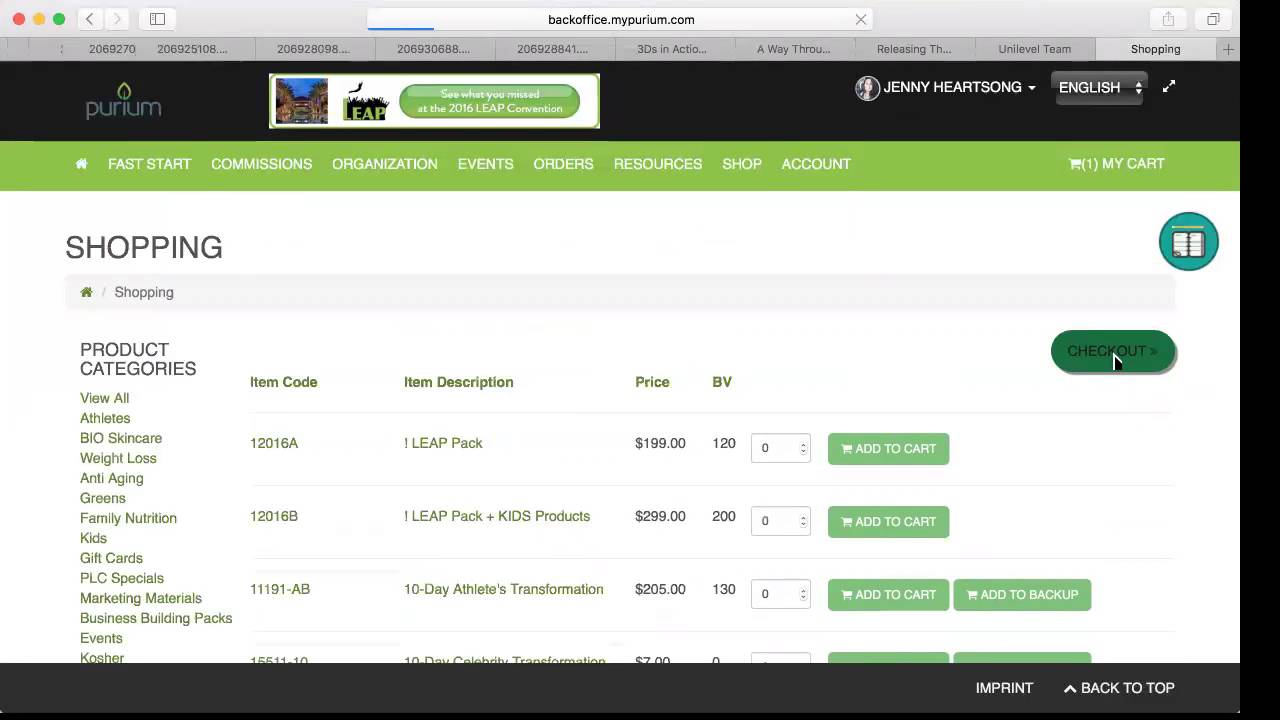Open the Orders menu
This screenshot has width=1280, height=720.
click(563, 164)
